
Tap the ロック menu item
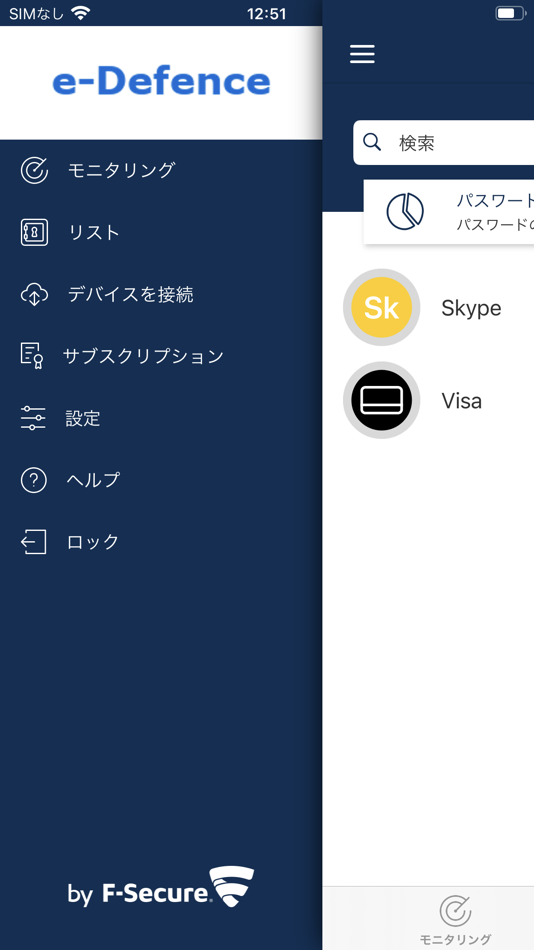point(93,542)
